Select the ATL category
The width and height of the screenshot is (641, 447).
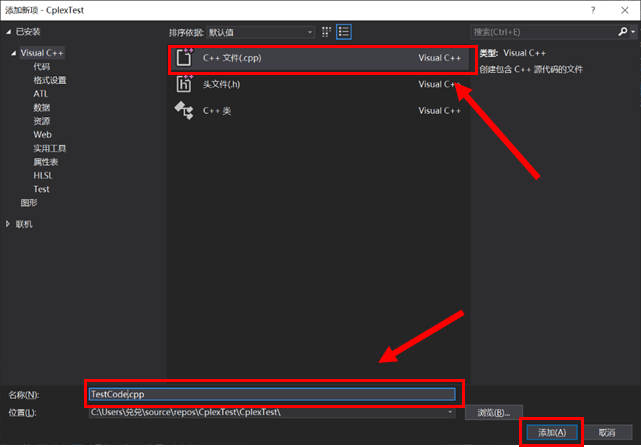click(40, 94)
